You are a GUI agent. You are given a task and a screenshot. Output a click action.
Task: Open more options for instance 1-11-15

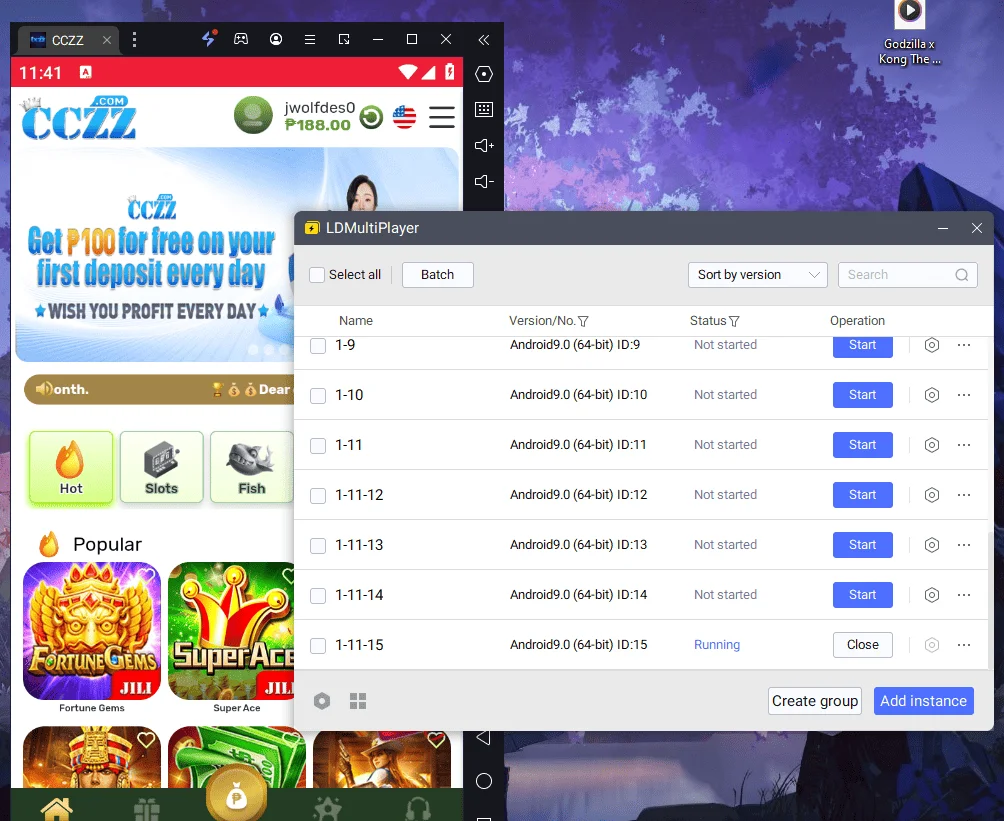964,644
